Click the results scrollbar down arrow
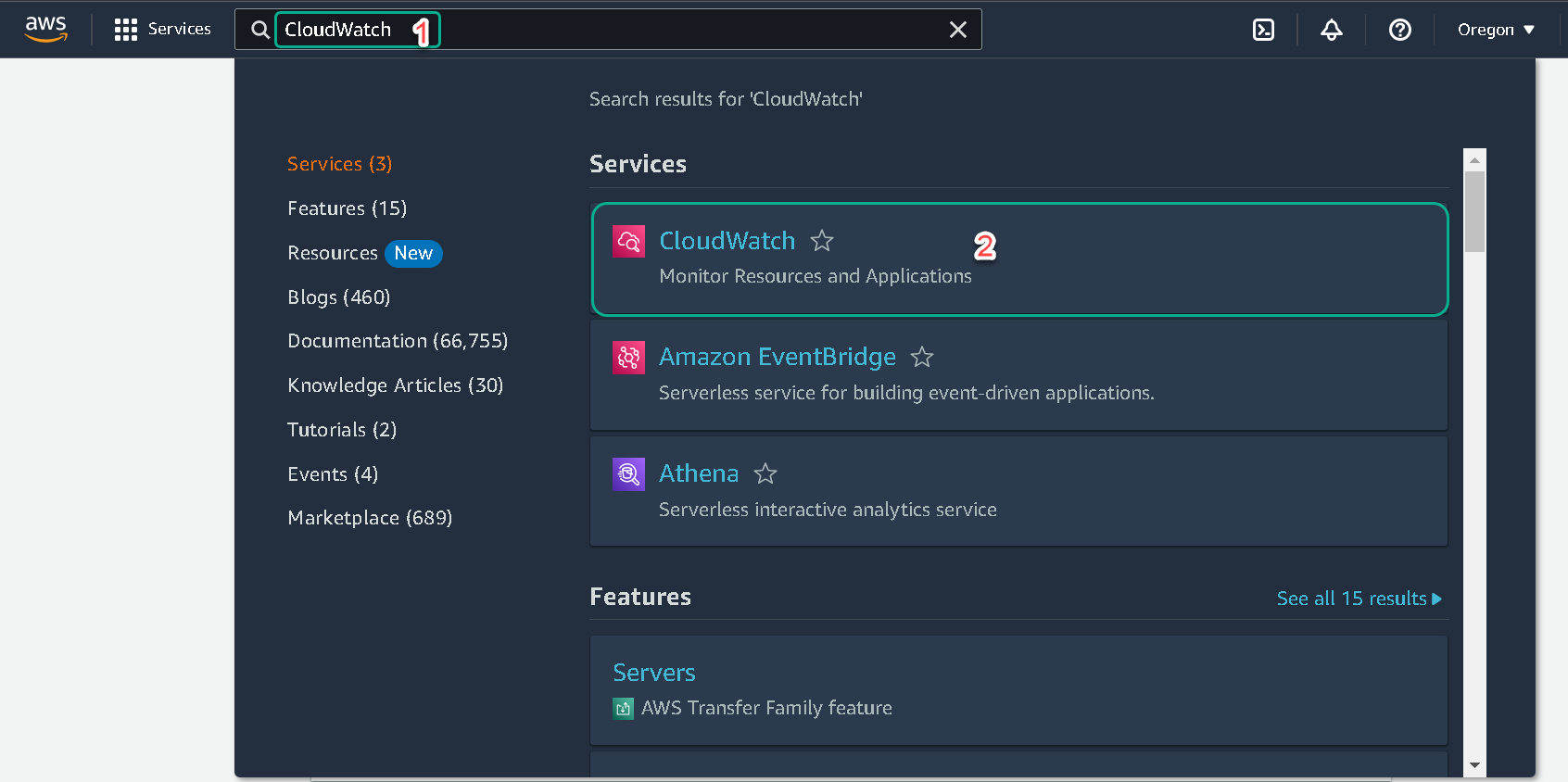The width and height of the screenshot is (1568, 782). tap(1474, 765)
